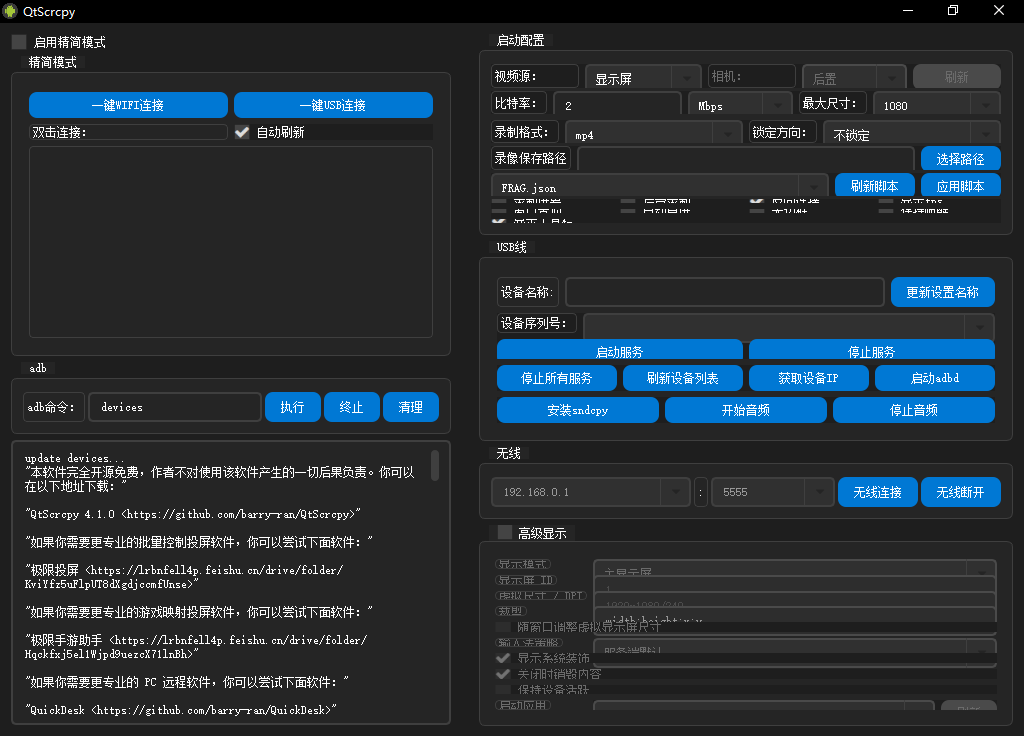Click the 选择路径 button
Screen dimensions: 1024x736
tap(960, 159)
